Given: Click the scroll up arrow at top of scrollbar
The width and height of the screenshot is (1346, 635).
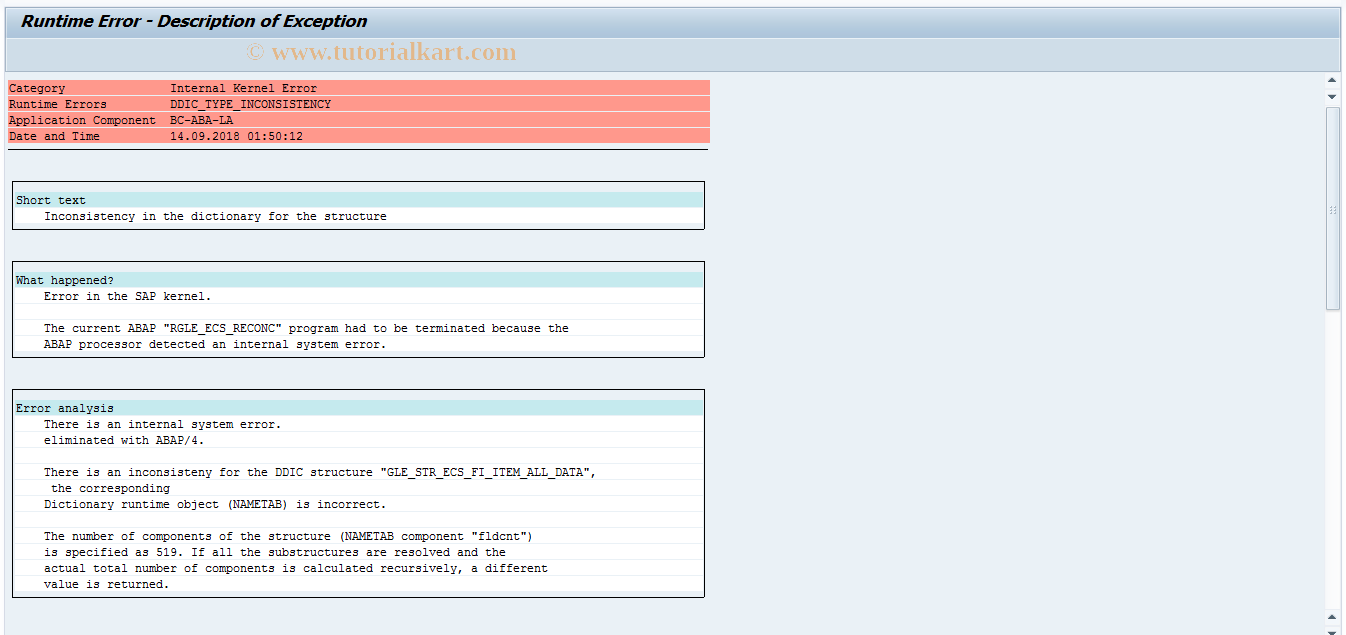Looking at the screenshot, I should point(1332,80).
